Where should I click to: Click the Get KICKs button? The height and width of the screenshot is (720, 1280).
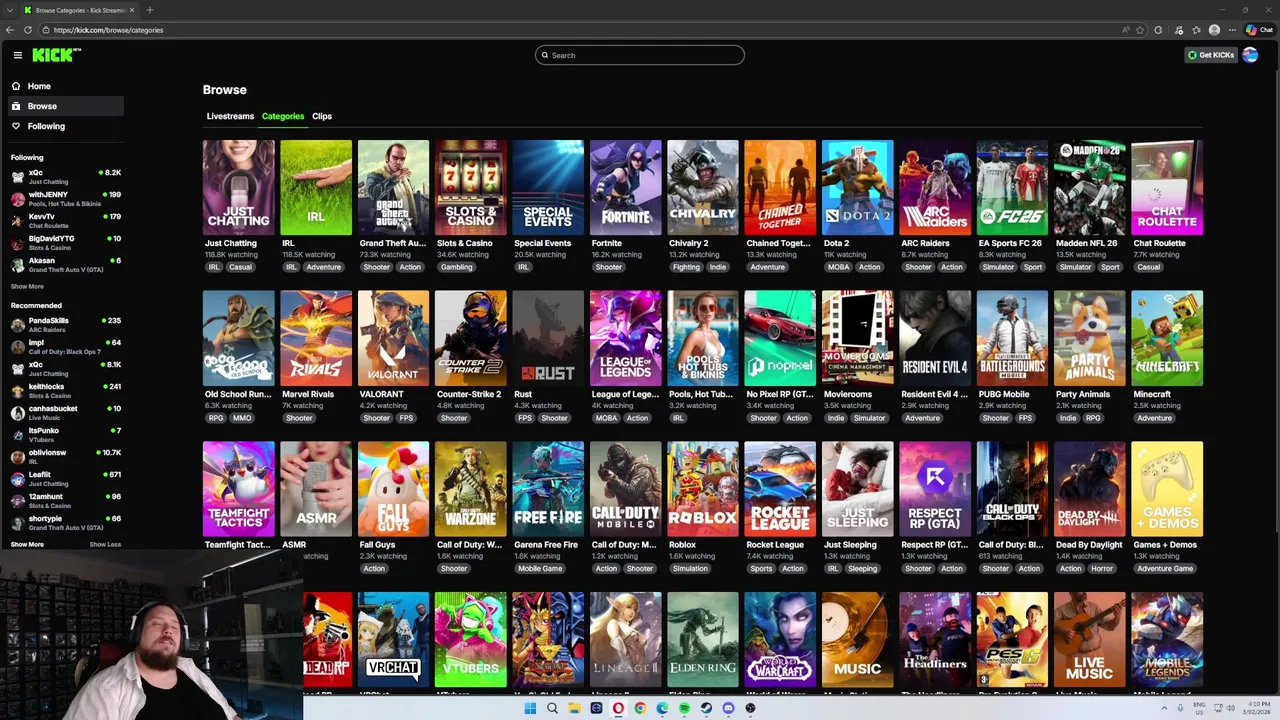click(x=1211, y=55)
